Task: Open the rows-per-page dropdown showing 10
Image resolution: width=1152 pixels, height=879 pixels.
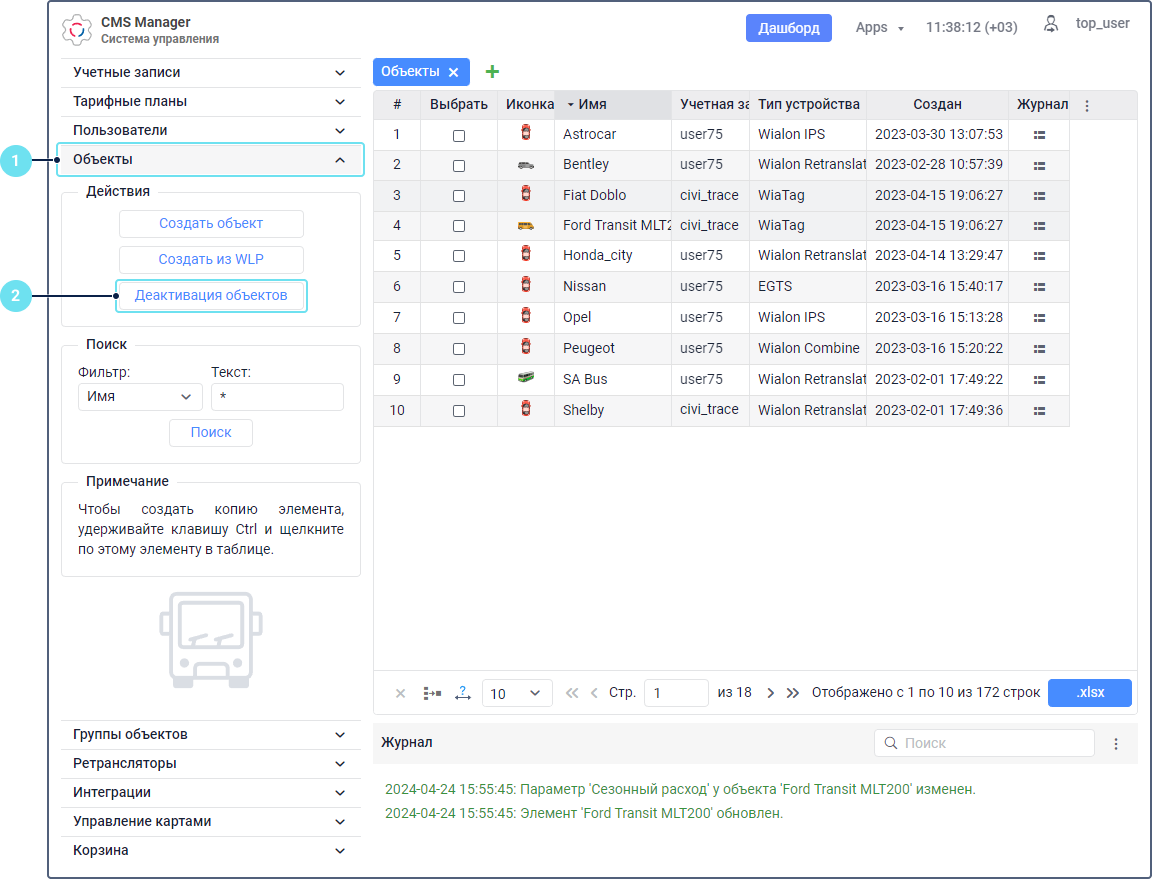Action: point(516,693)
